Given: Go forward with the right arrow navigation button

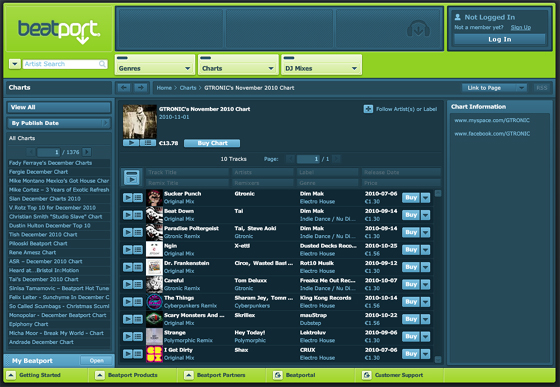Looking at the screenshot, I should point(141,87).
